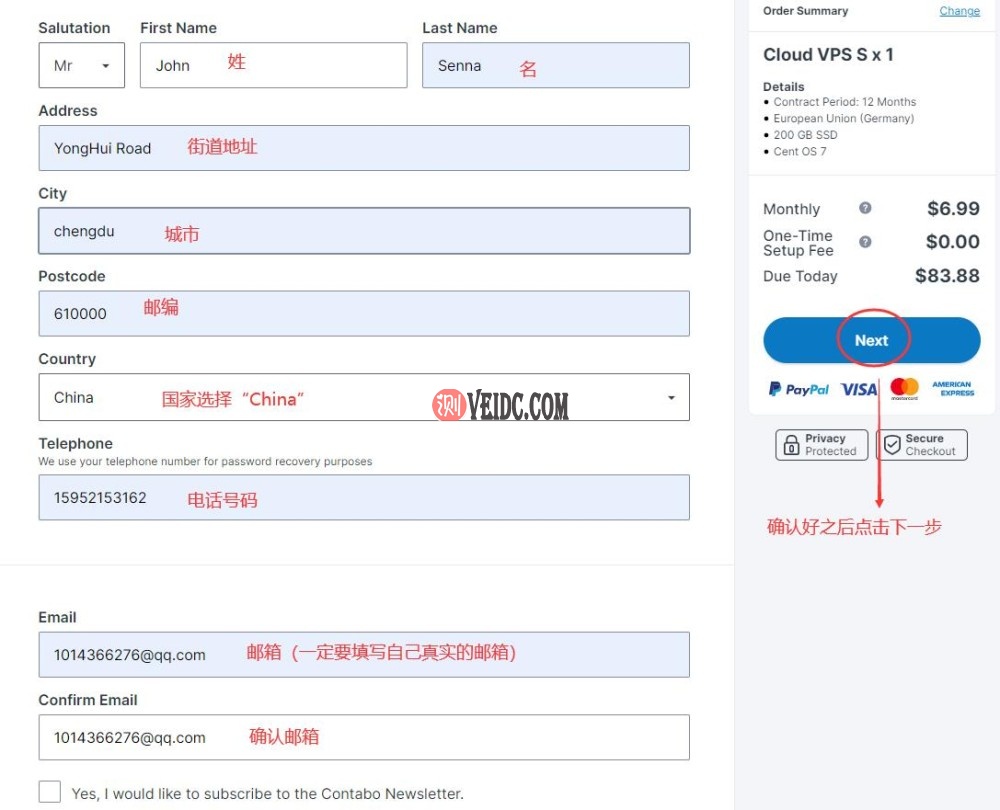
Task: Open the One-Time Setup Fee help icon
Action: (865, 242)
